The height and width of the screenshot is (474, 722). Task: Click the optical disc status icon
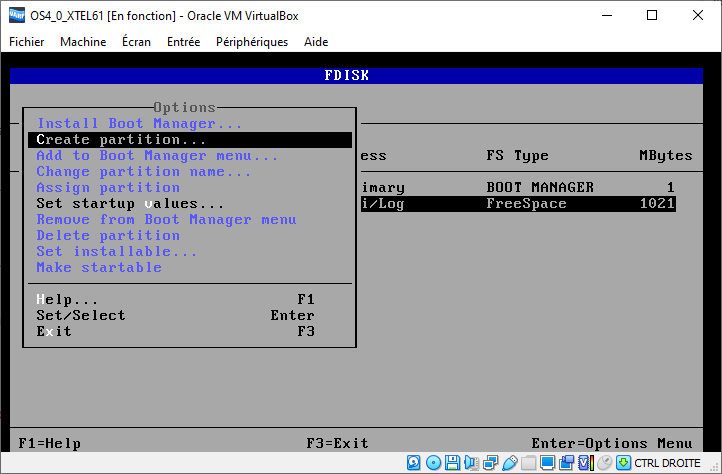[433, 463]
